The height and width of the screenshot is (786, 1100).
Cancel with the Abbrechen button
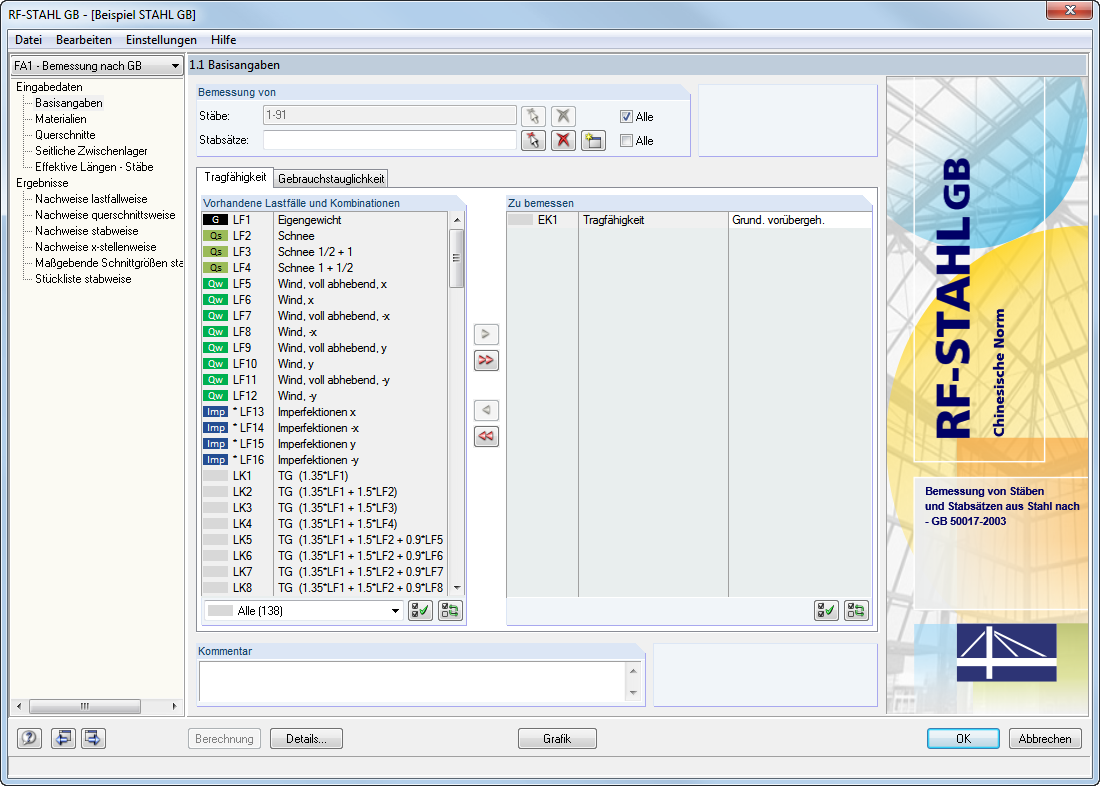pyautogui.click(x=1045, y=738)
